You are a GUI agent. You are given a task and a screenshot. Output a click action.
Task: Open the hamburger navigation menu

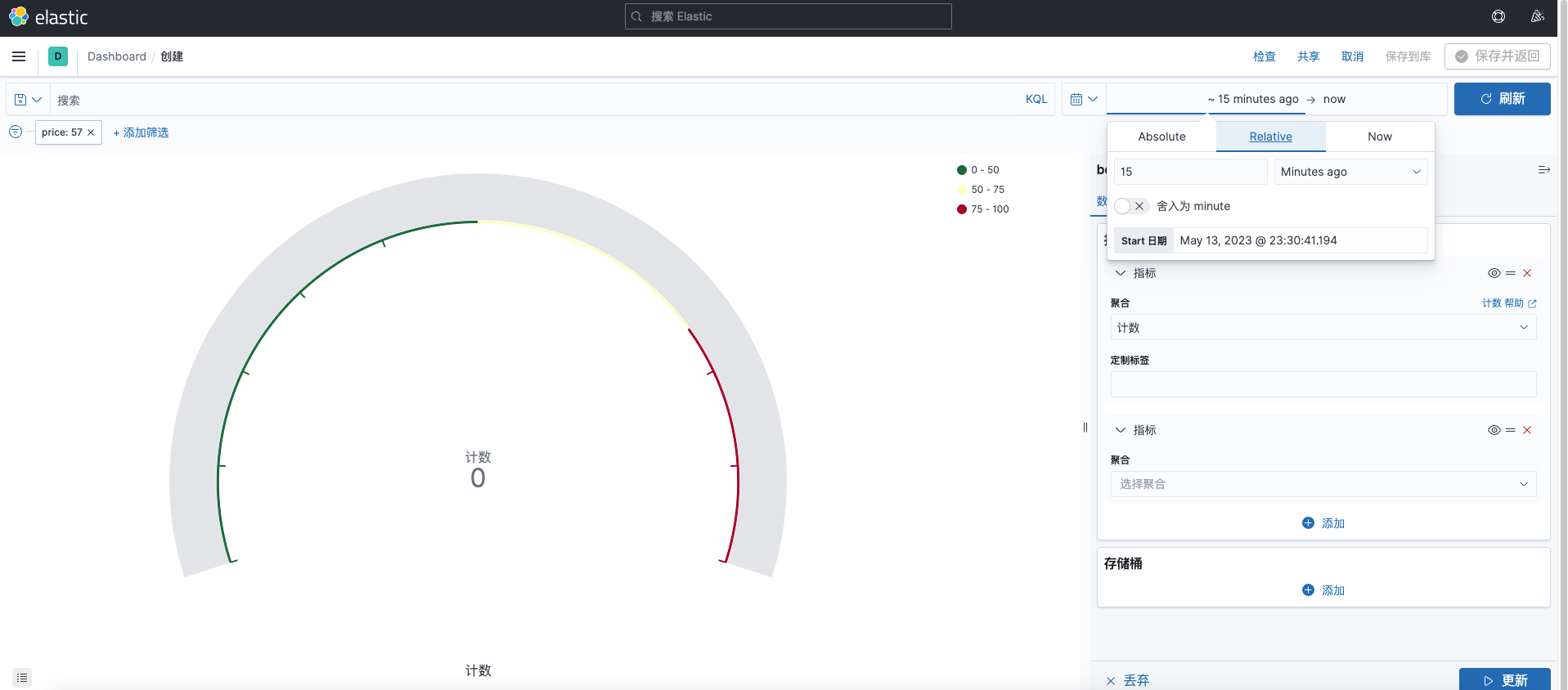(19, 56)
